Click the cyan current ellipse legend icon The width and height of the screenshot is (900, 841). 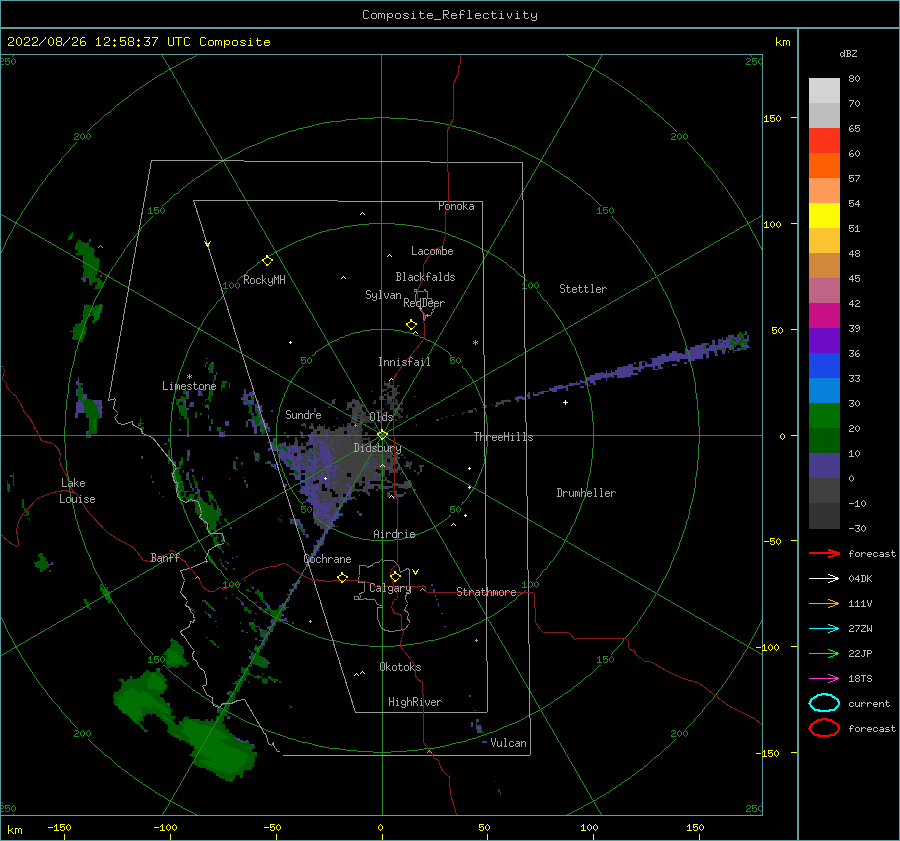point(824,703)
